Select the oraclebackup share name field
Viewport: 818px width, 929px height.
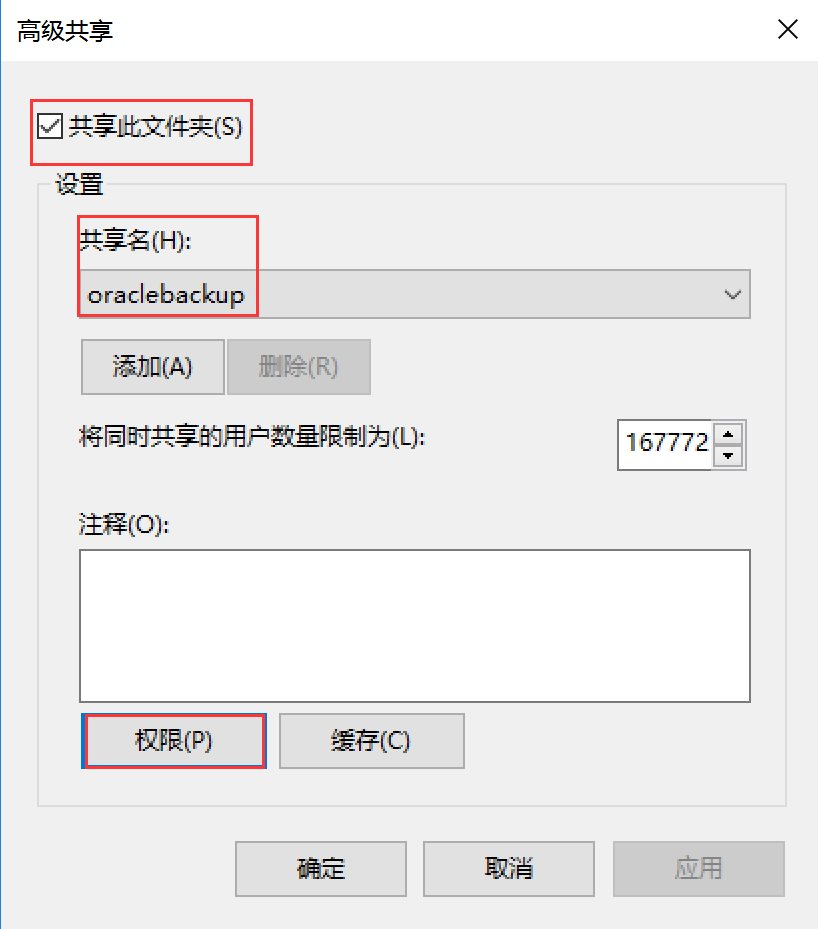(x=400, y=295)
